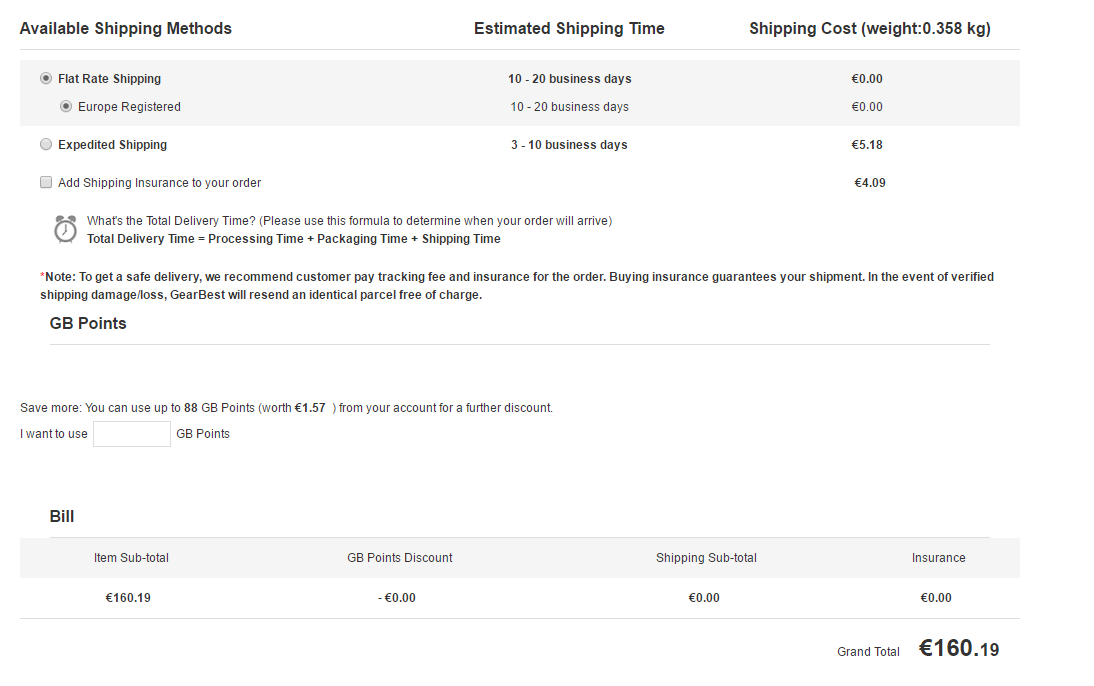The image size is (1094, 686).
Task: Click the Item Sub-total column header
Action: point(131,558)
